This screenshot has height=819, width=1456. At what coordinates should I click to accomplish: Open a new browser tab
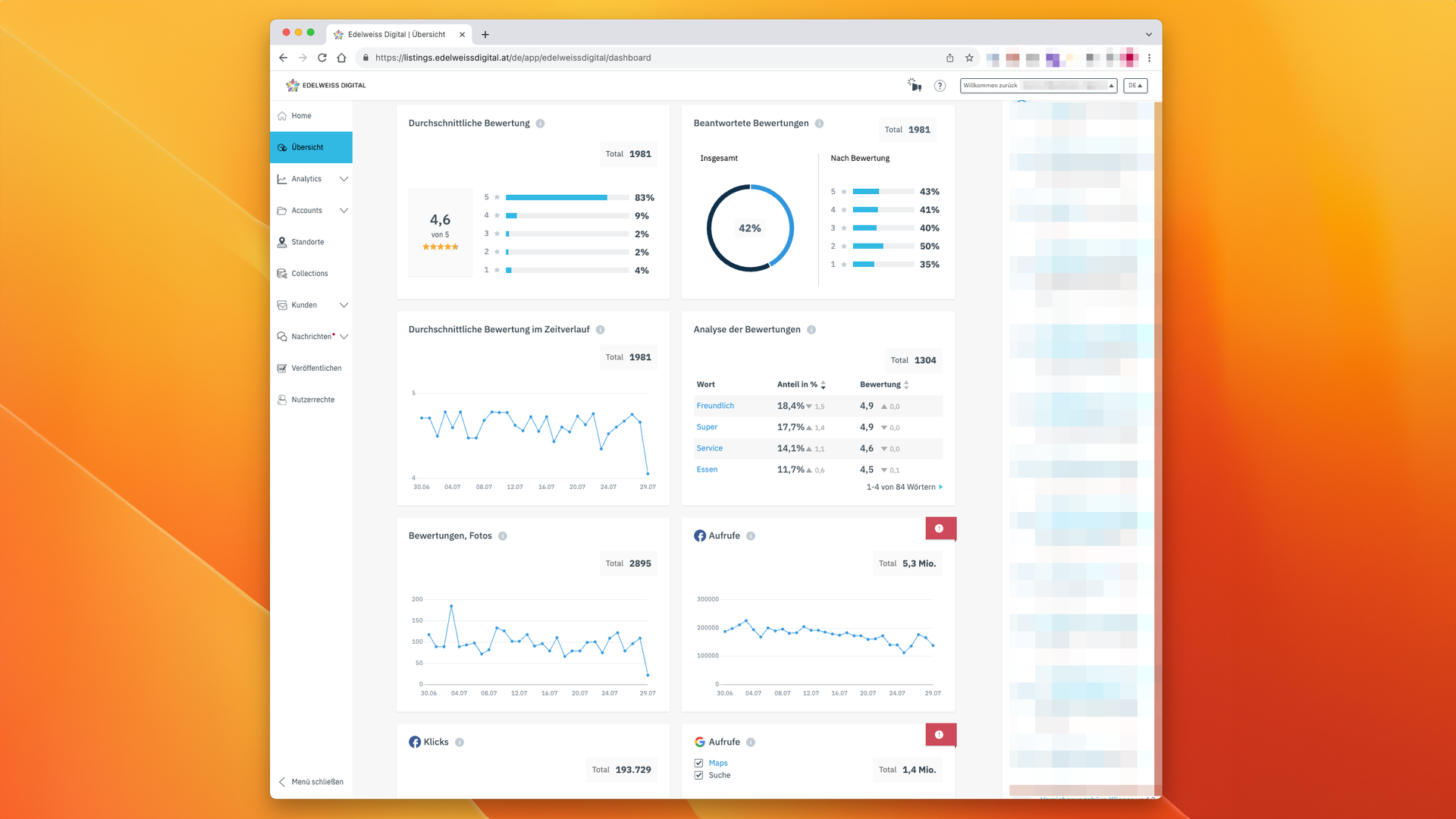point(485,34)
